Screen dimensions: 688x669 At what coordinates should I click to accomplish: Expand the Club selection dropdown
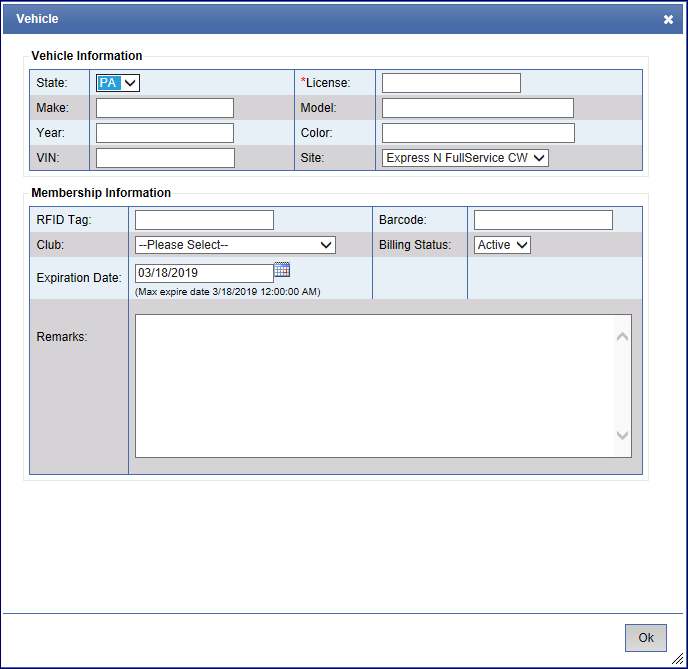click(235, 245)
